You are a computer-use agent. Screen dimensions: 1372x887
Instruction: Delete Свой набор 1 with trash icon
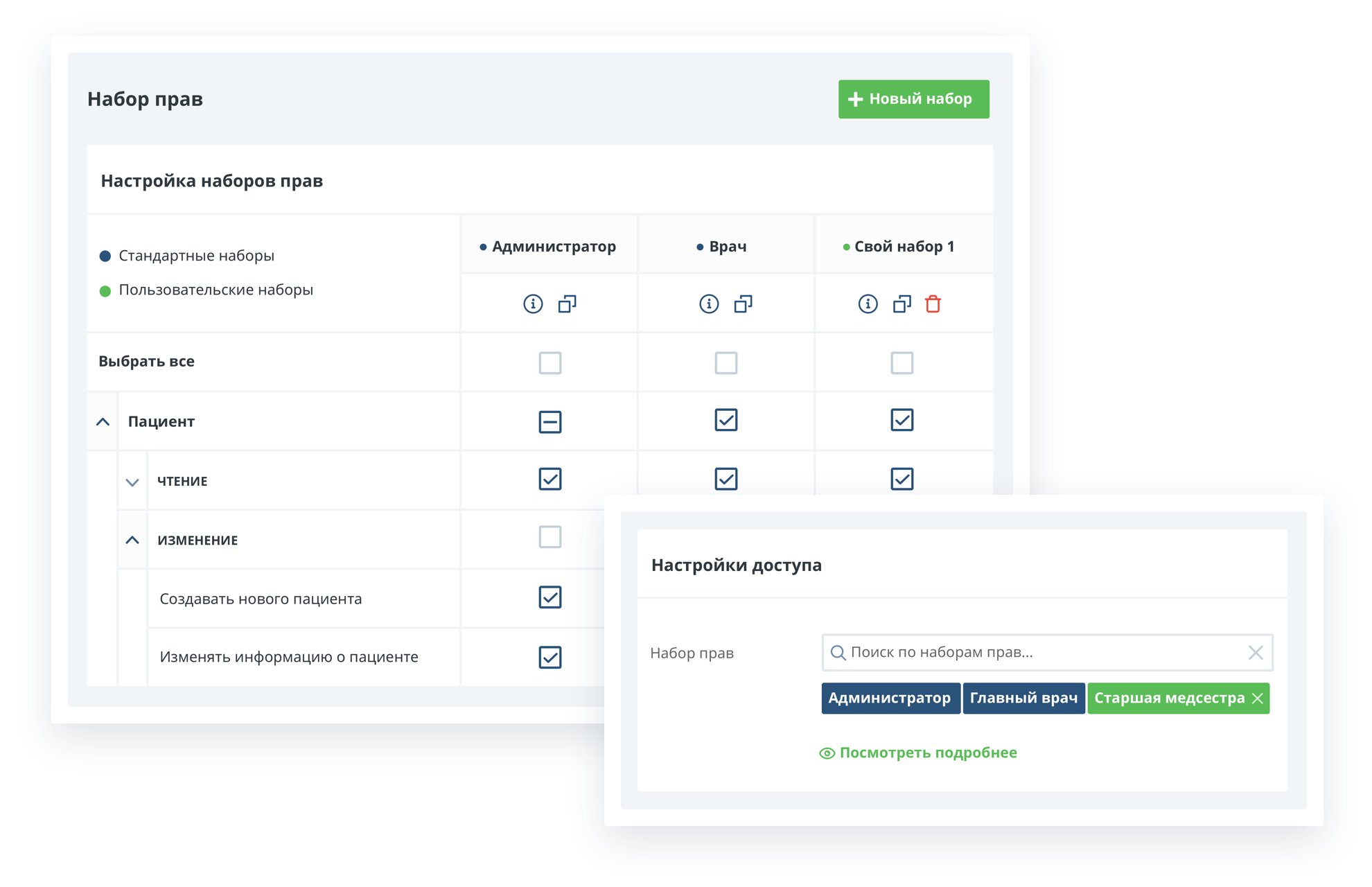pos(933,304)
